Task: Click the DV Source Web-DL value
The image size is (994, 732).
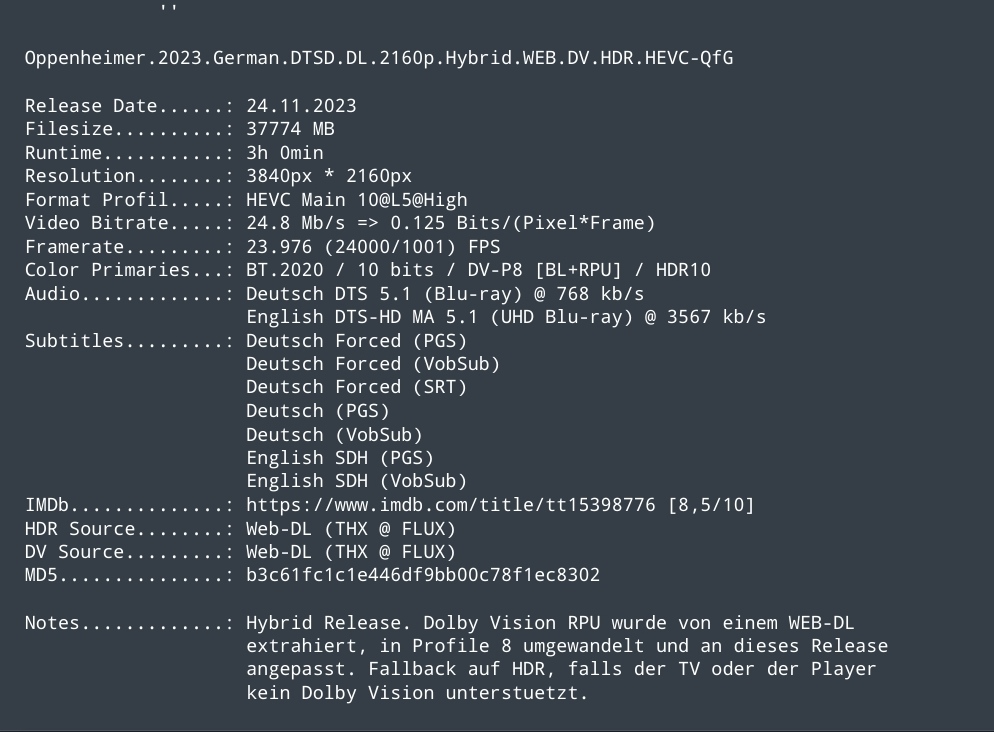Action: tap(351, 552)
